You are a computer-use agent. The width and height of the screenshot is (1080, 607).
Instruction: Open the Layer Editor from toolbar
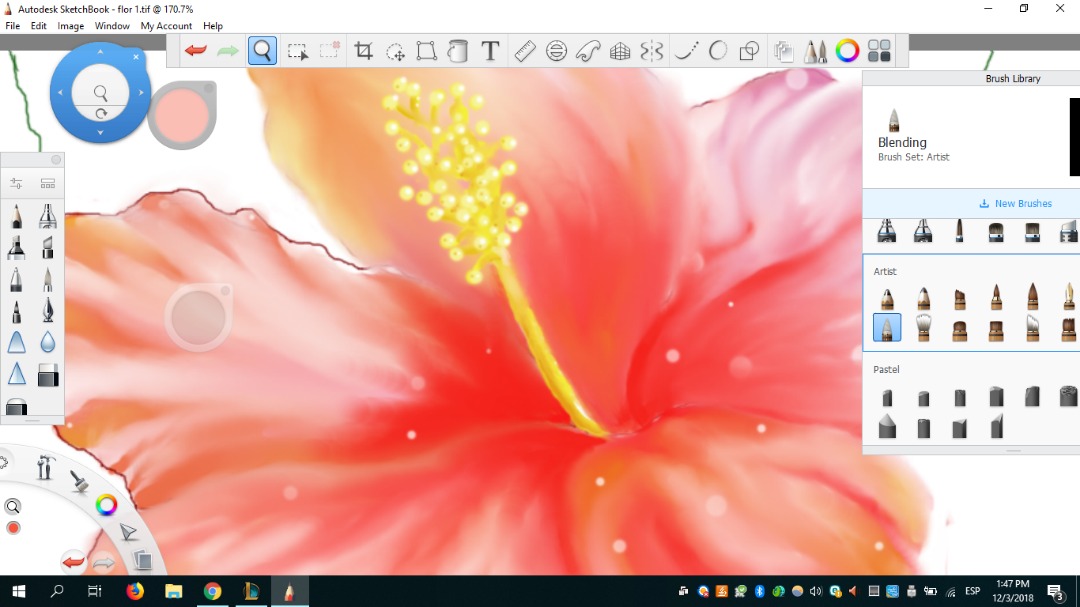(783, 51)
